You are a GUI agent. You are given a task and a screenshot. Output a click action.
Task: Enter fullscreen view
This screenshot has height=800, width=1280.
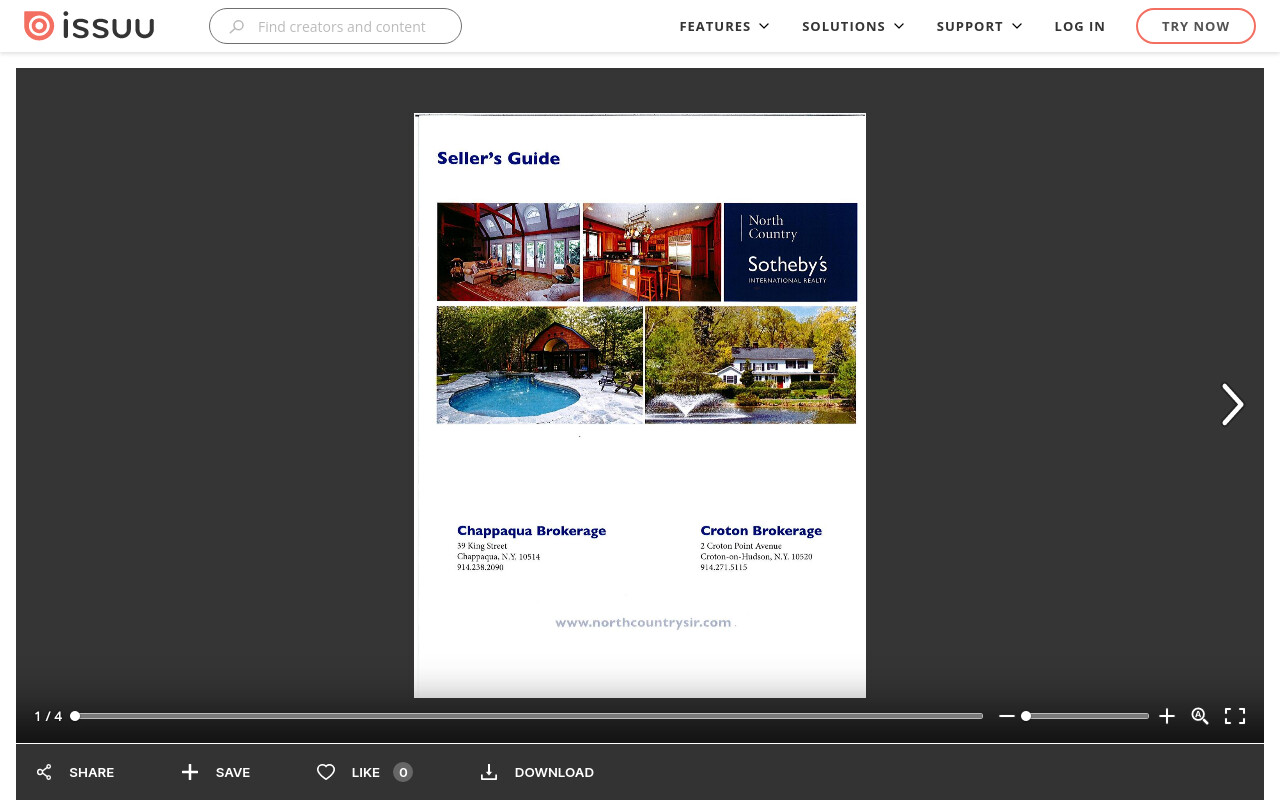[1235, 716]
